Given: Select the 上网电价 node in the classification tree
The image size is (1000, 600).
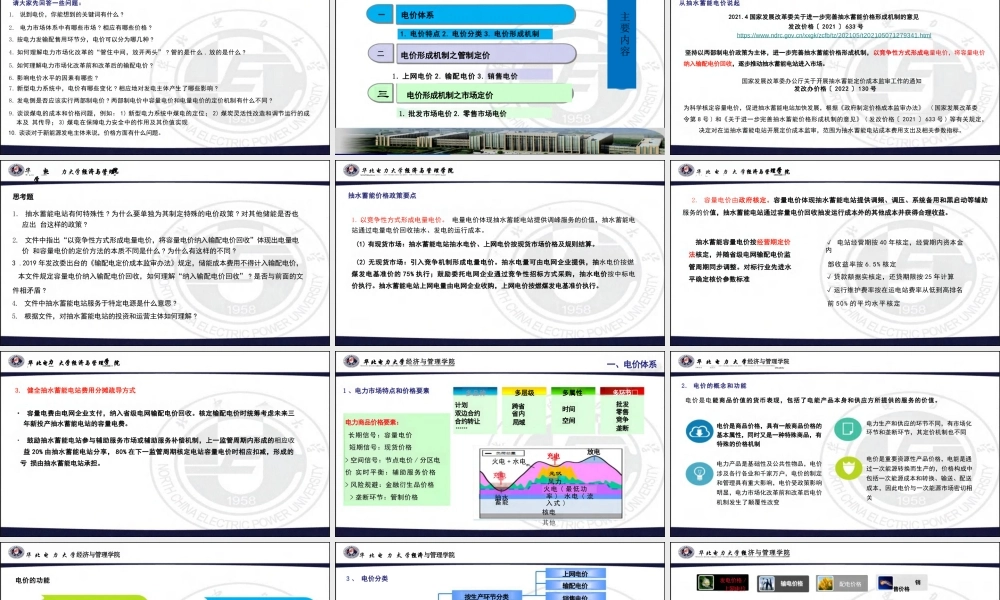Looking at the screenshot, I should tap(575, 573).
